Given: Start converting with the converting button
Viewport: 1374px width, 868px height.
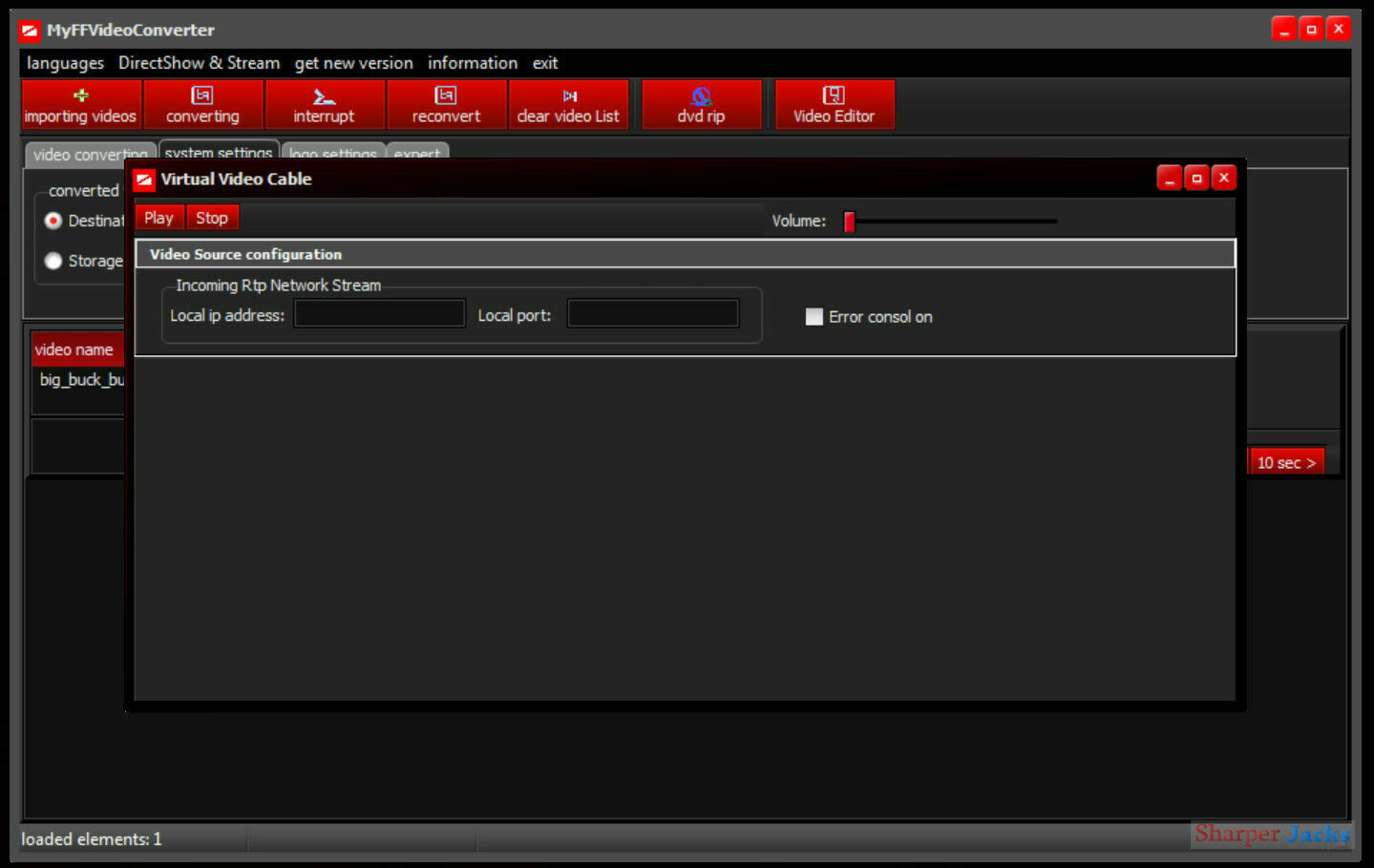Looking at the screenshot, I should pos(202,104).
